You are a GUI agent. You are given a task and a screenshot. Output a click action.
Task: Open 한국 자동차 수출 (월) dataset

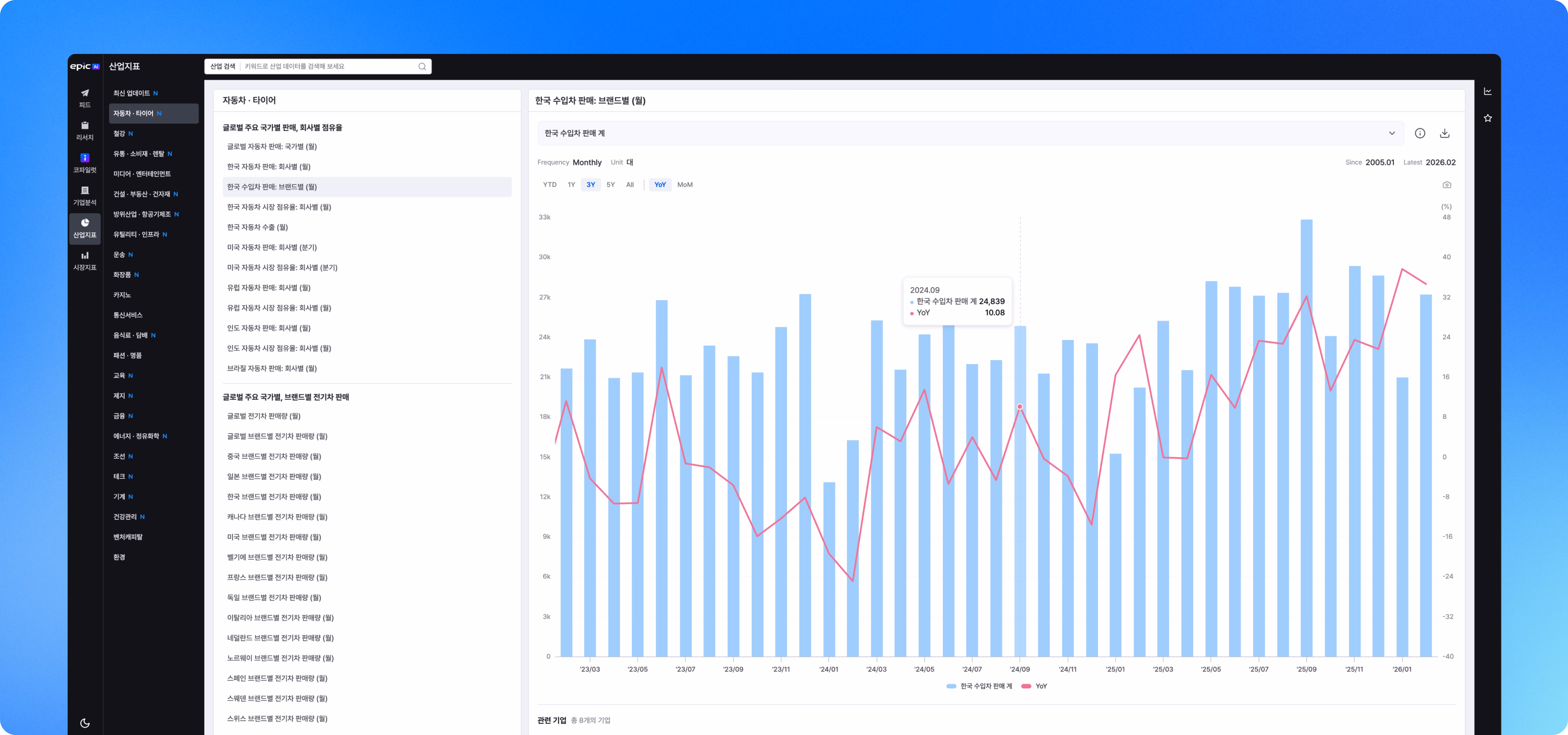click(257, 228)
